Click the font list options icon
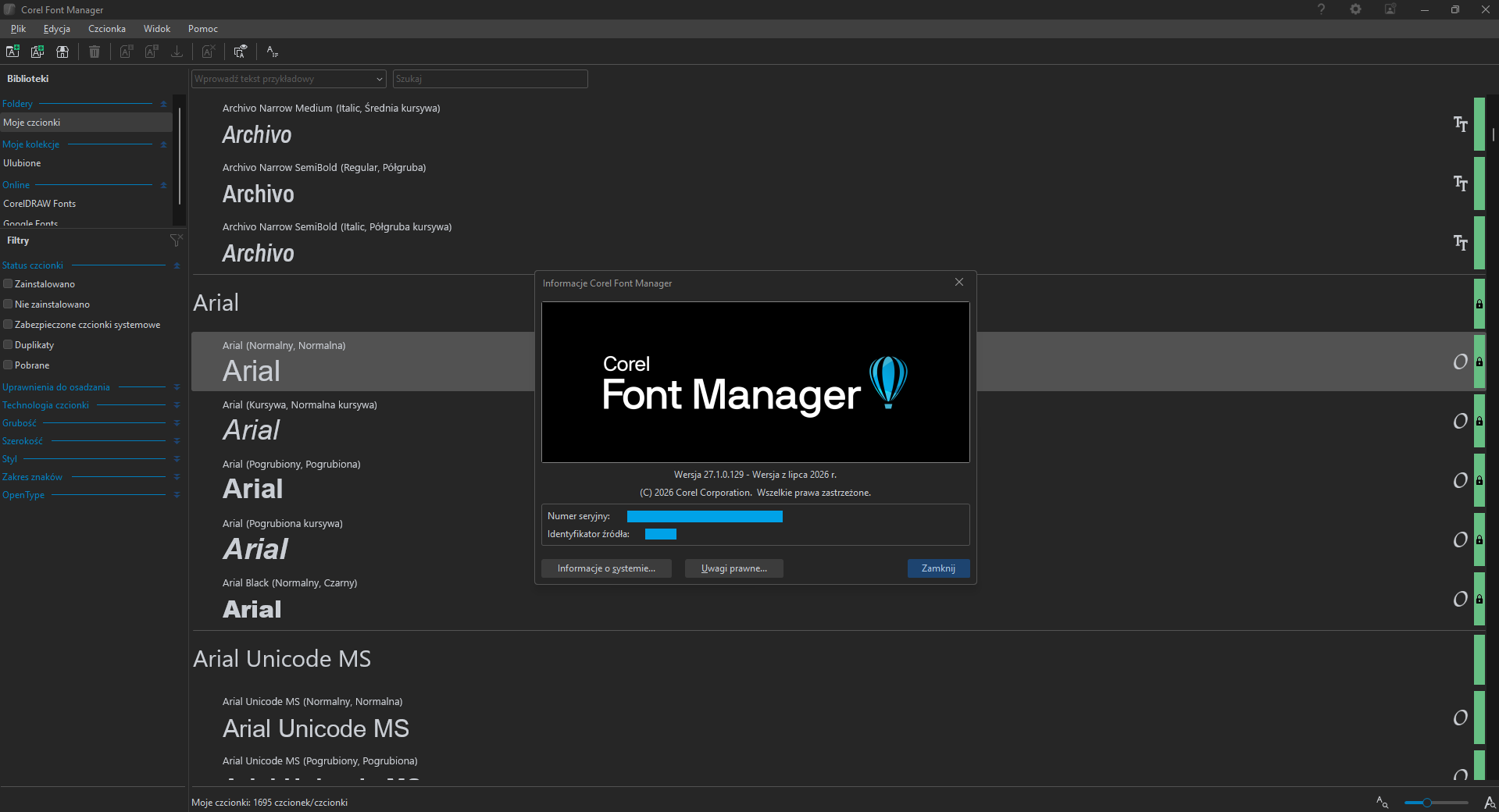 (x=272, y=52)
